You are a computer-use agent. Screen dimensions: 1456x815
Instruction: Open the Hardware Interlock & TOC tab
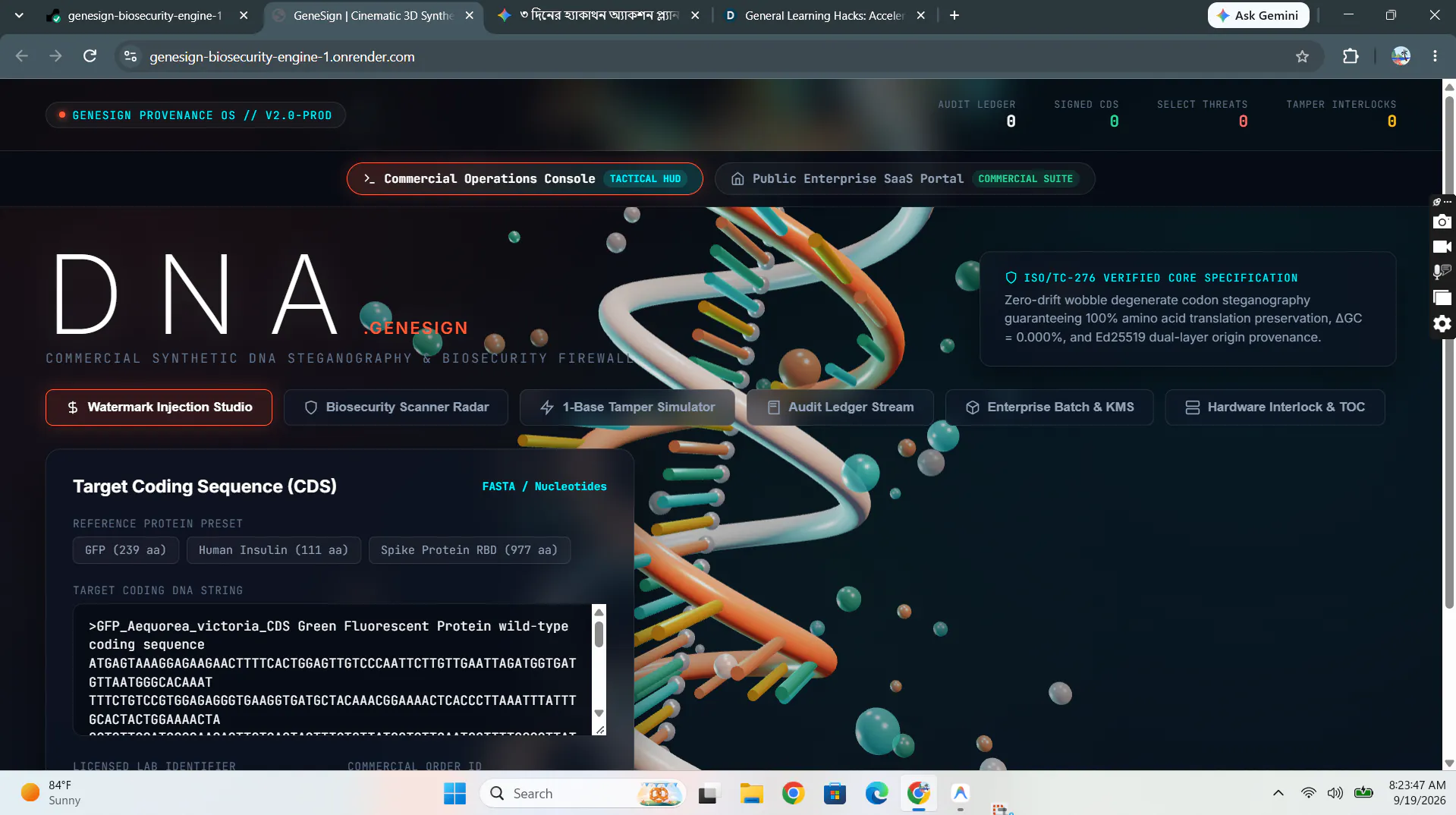(x=1275, y=407)
